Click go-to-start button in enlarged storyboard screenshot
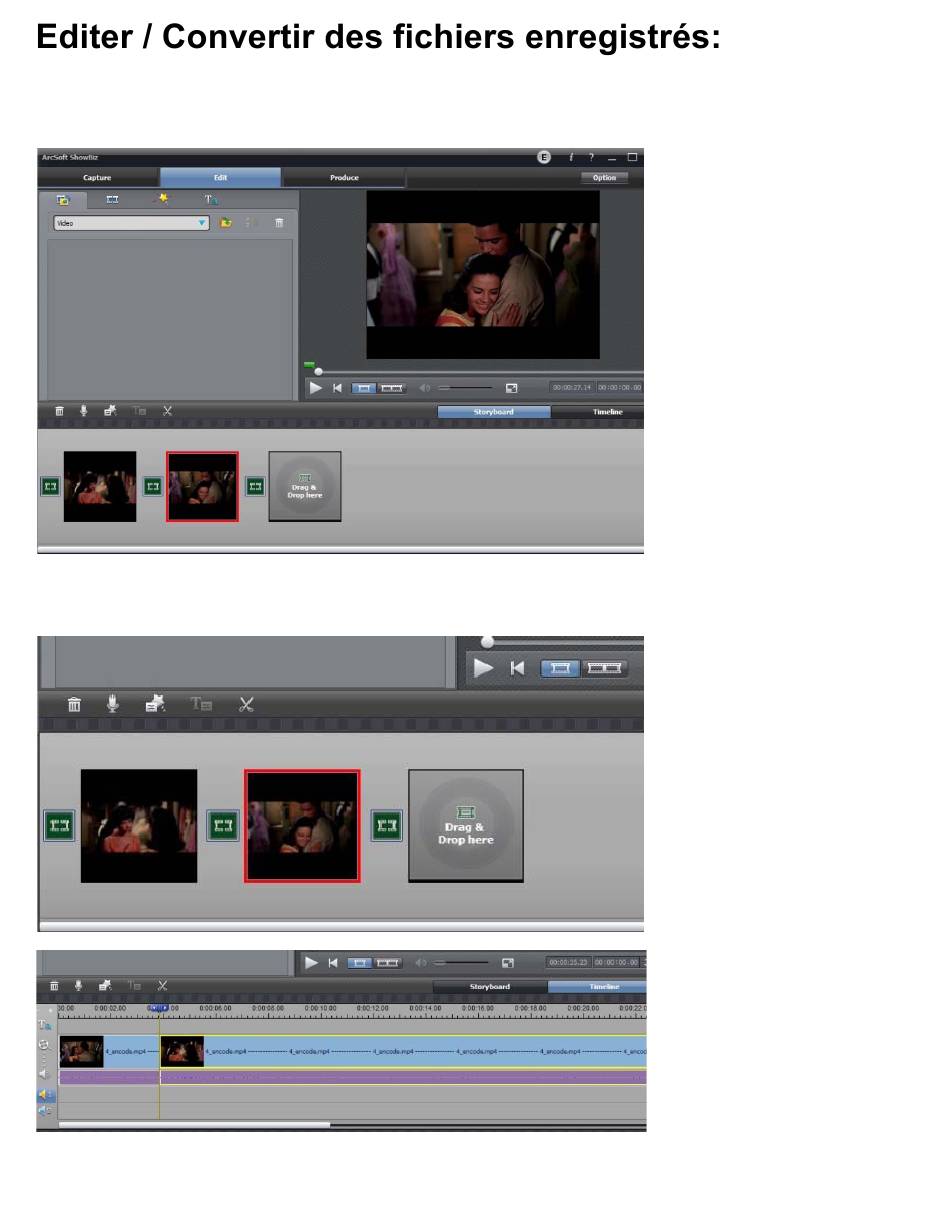The image size is (950, 1223). coord(518,668)
